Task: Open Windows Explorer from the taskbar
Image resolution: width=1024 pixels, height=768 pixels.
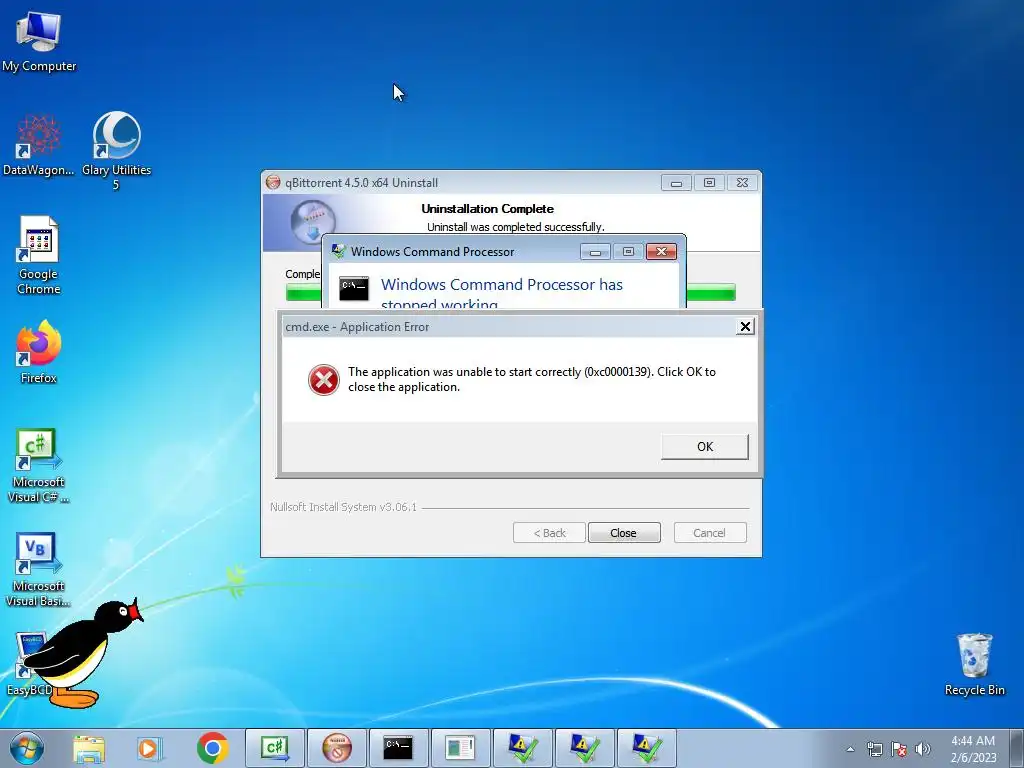Action: click(x=89, y=748)
